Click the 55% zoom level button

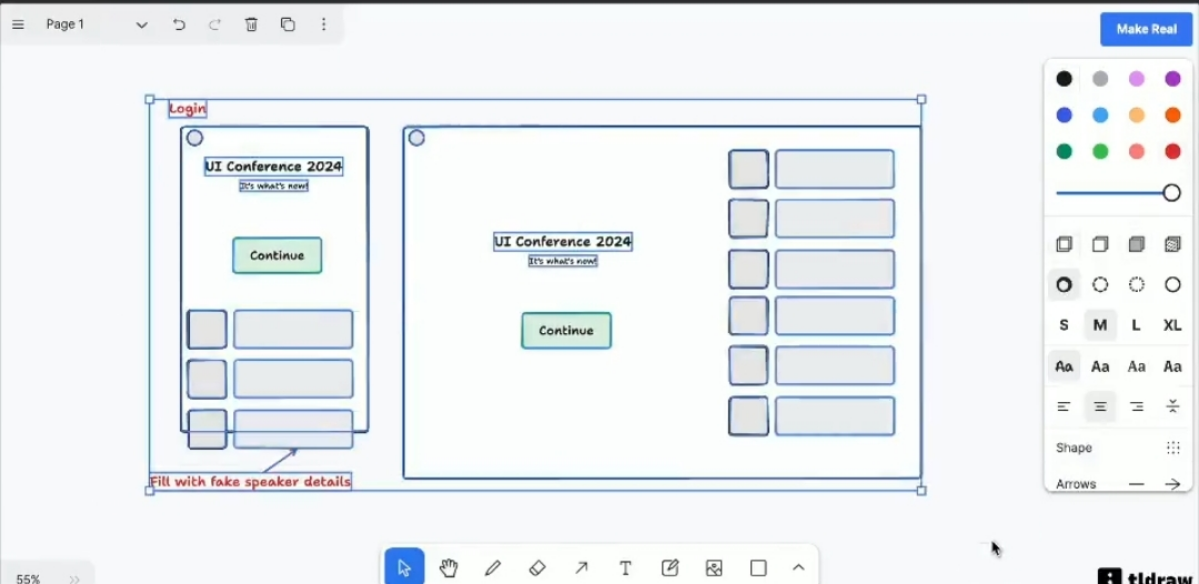click(28, 578)
